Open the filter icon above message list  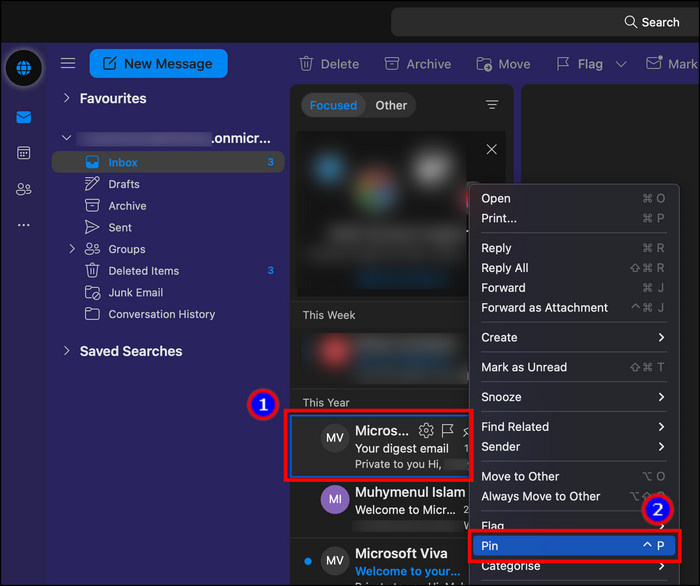[x=491, y=105]
